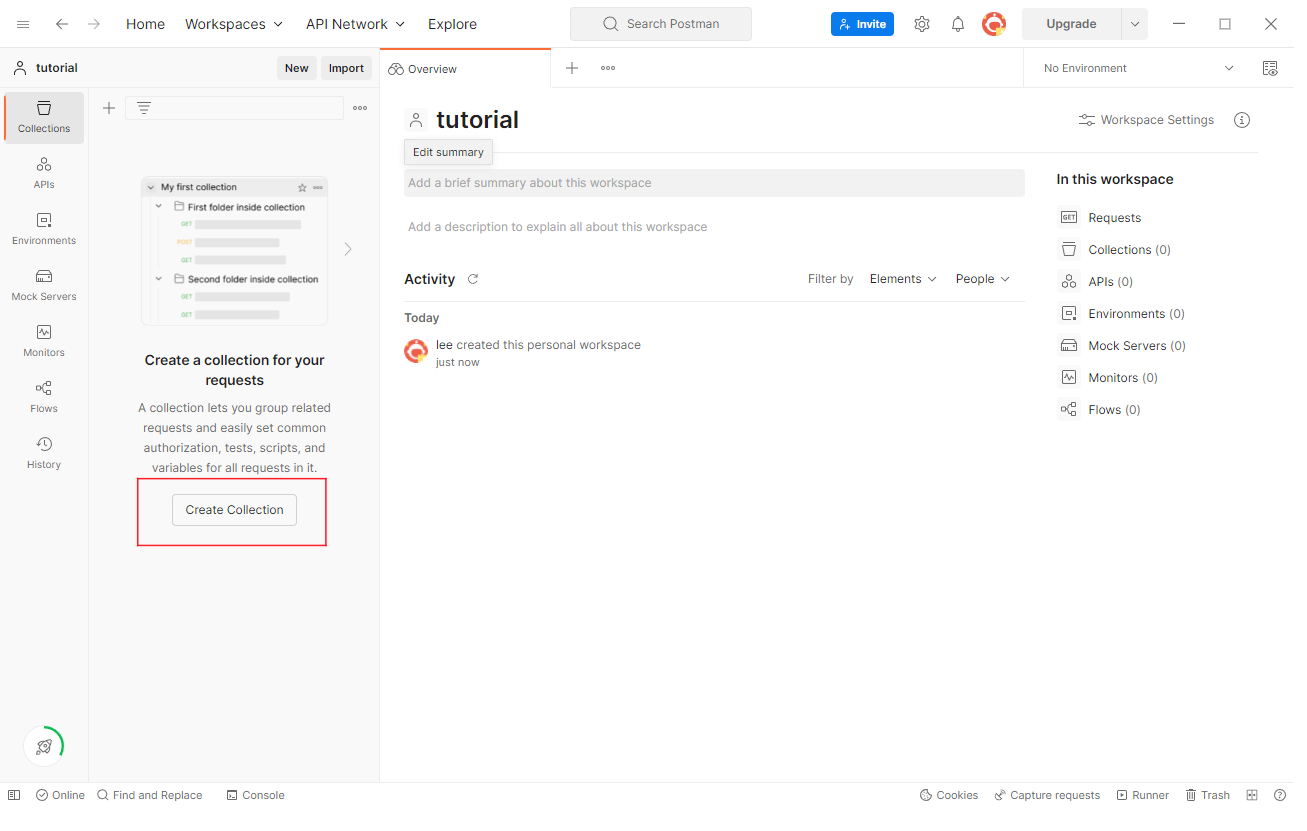
Task: Click the New button
Action: 297,68
